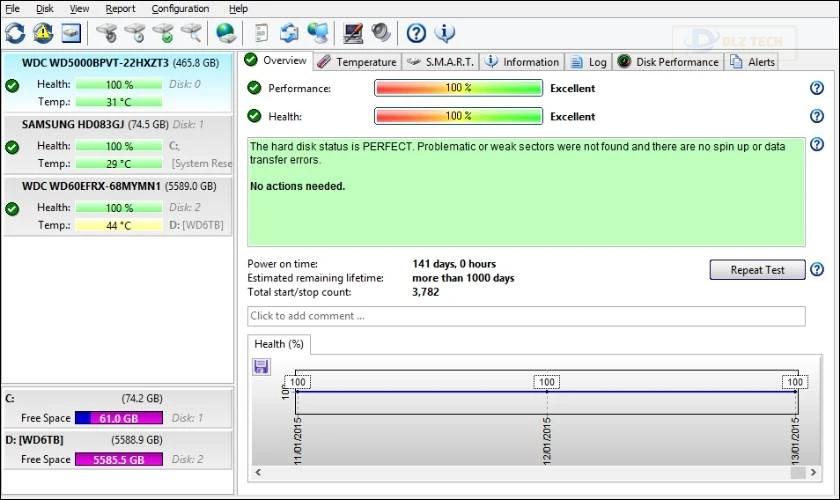The width and height of the screenshot is (840, 500).
Task: Click the Health 100 % gradient bar
Action: [459, 116]
